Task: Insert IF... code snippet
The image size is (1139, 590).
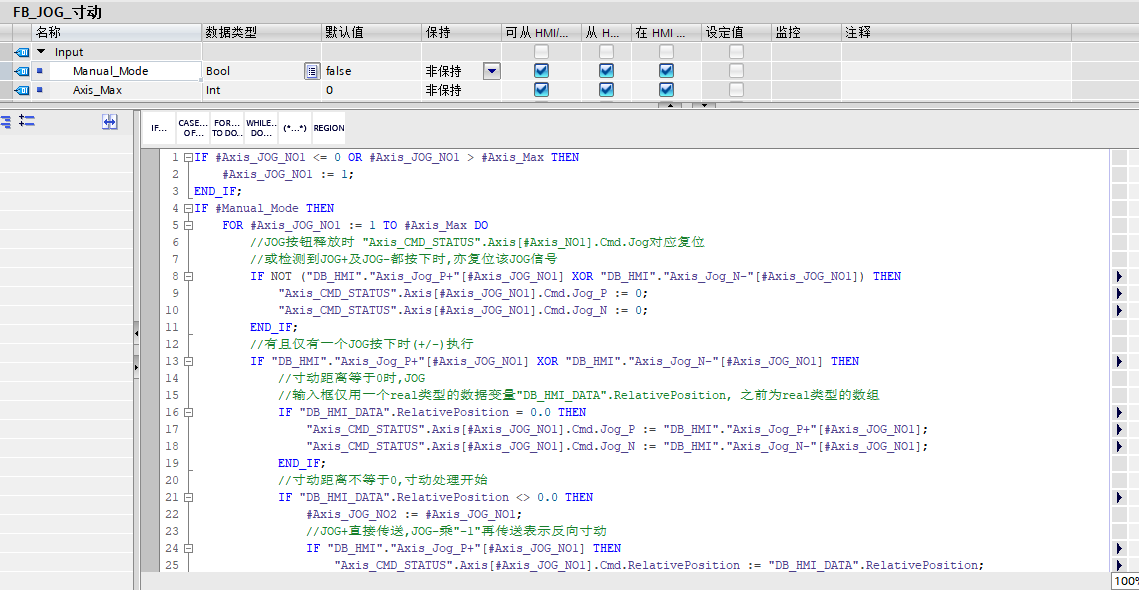Action: pyautogui.click(x=159, y=128)
